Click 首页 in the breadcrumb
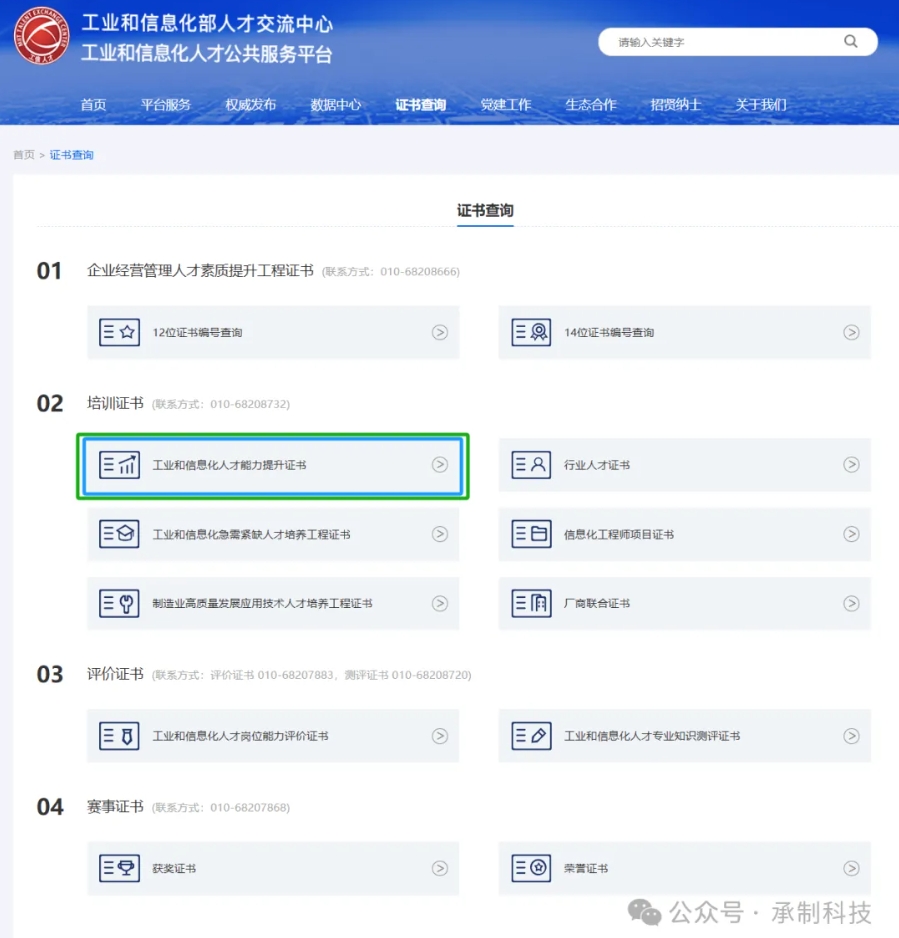The height and width of the screenshot is (938, 899). coord(24,155)
